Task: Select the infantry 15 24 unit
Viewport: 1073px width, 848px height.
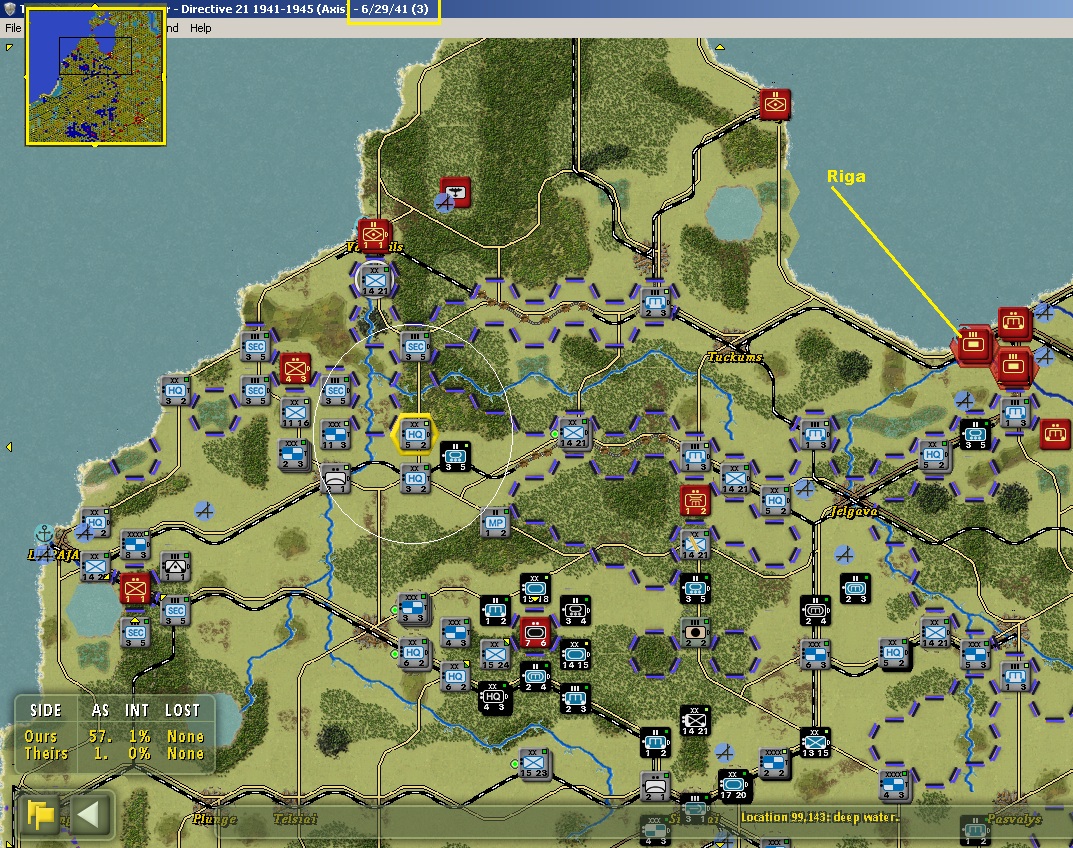Action: pyautogui.click(x=495, y=654)
